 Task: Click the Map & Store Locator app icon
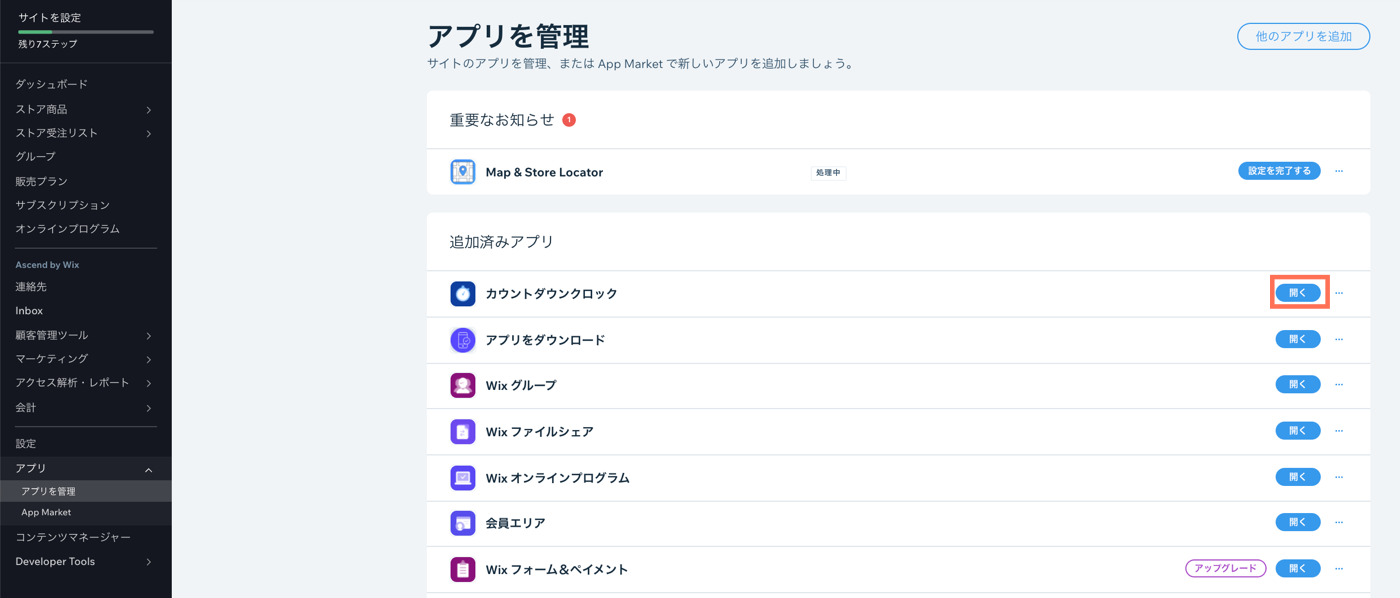(462, 172)
